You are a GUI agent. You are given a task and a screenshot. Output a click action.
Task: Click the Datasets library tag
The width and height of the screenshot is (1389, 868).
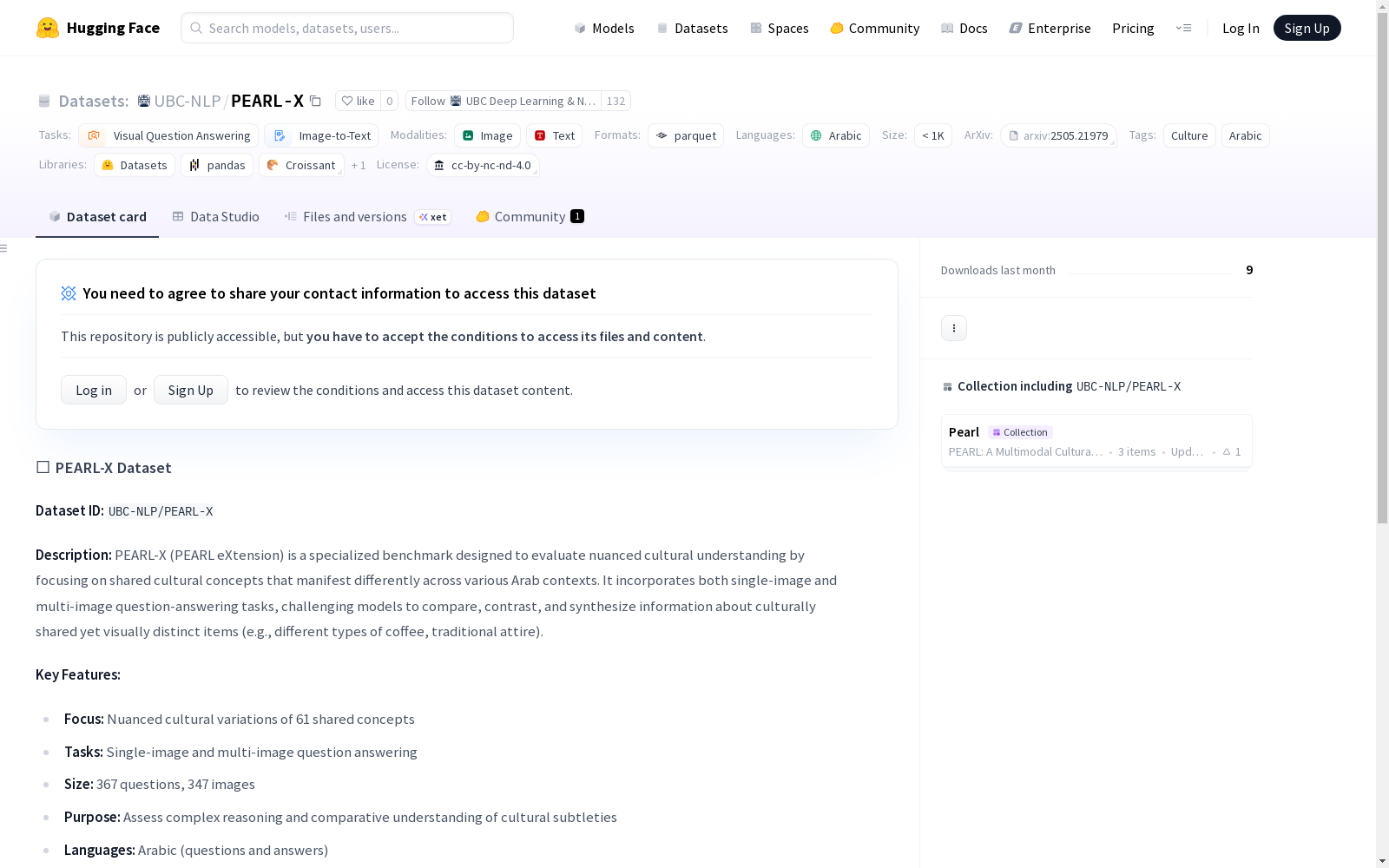click(135, 165)
